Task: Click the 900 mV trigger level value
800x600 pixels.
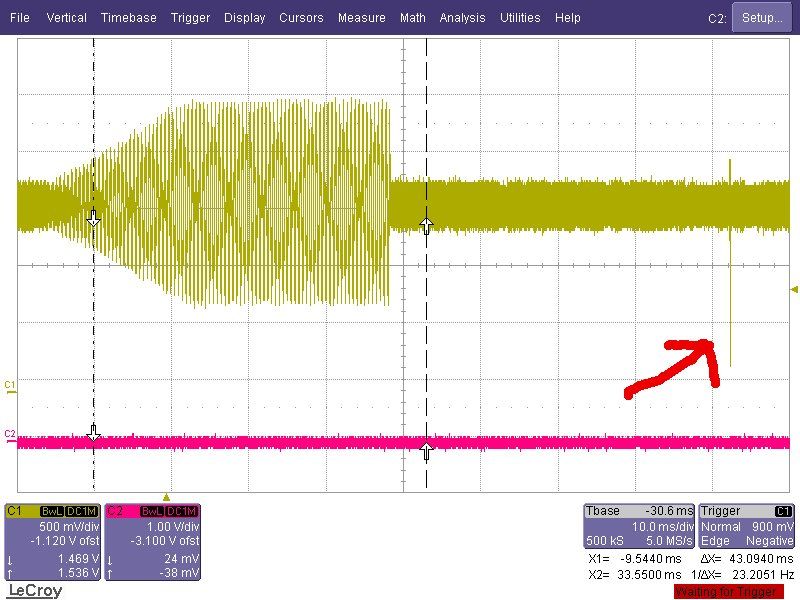Action: click(x=772, y=527)
